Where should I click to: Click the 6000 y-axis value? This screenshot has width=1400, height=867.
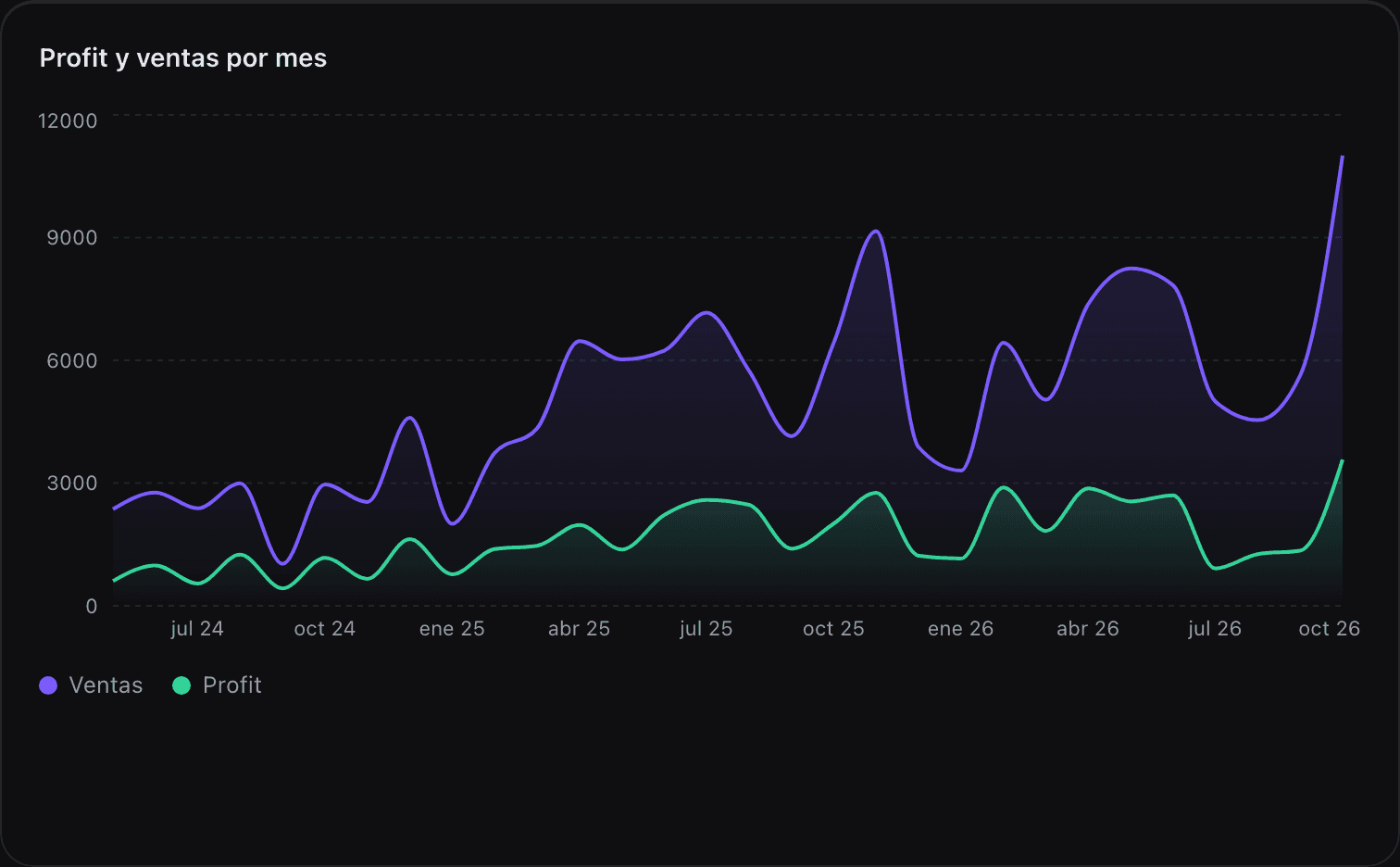click(72, 361)
